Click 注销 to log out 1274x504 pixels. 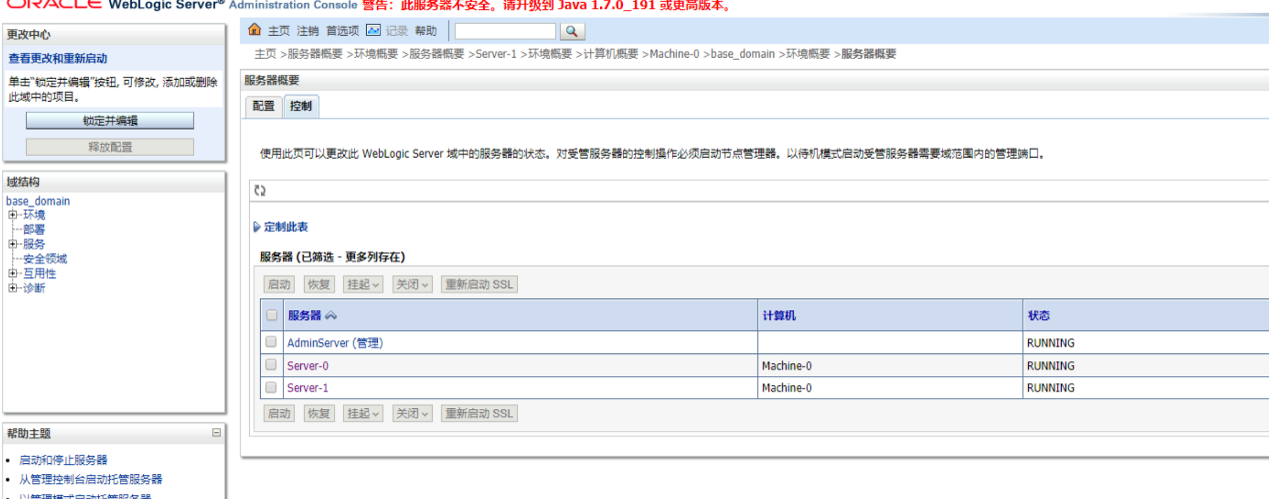click(x=308, y=32)
